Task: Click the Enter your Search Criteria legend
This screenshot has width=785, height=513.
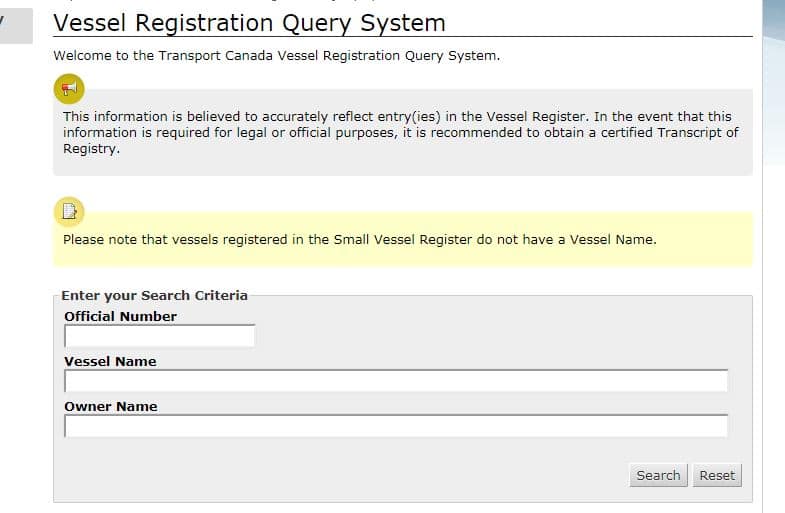Action: (x=154, y=295)
